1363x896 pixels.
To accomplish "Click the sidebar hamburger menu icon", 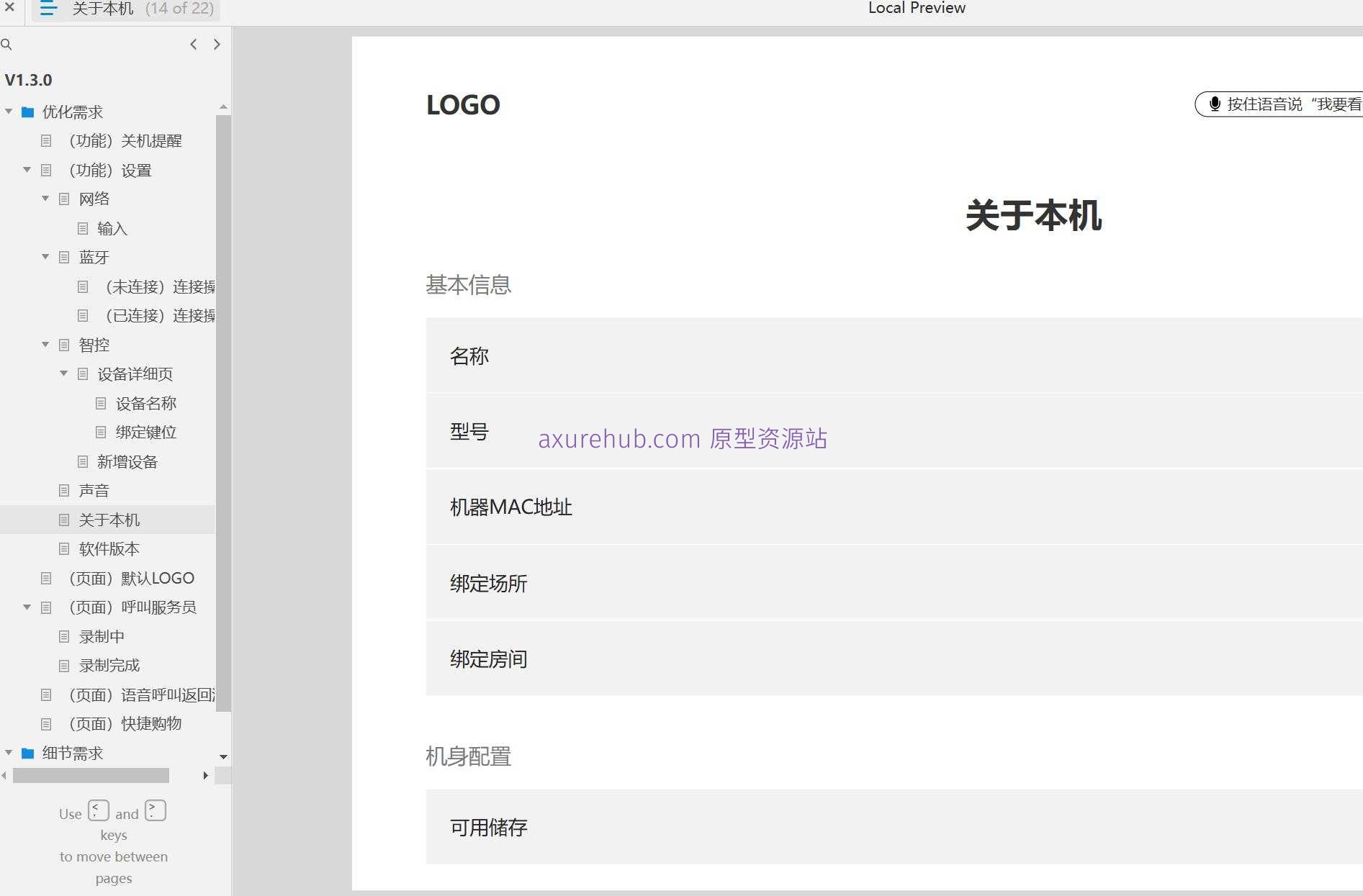I will tap(48, 9).
